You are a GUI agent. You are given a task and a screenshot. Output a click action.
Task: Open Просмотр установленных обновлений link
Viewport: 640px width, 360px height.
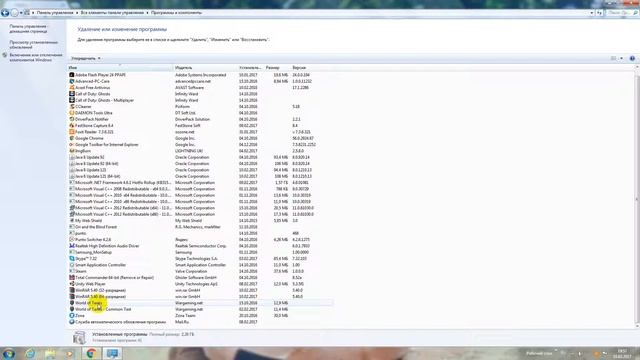point(34,44)
